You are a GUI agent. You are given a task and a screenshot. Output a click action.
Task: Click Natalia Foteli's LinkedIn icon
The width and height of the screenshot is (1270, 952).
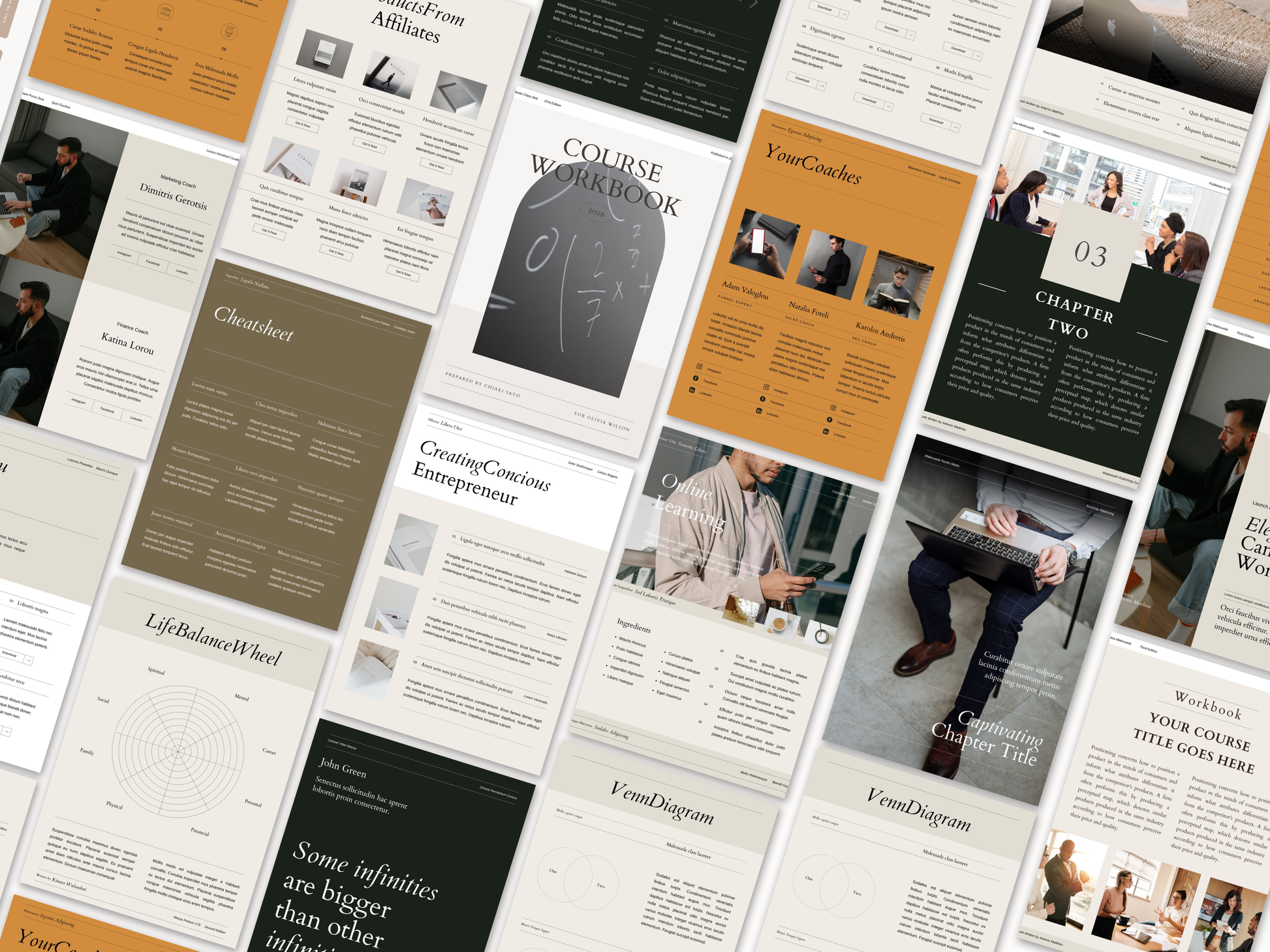pyautogui.click(x=758, y=410)
